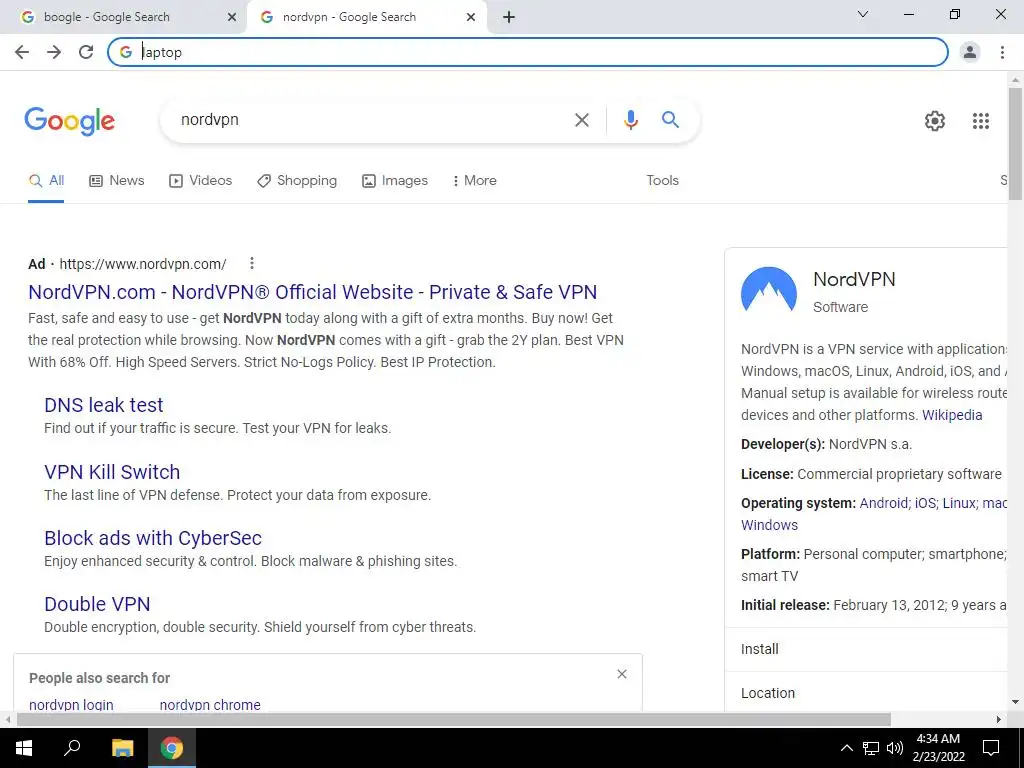The height and width of the screenshot is (768, 1024).
Task: Click the vertical scrollbar down arrow
Action: tap(1015, 703)
